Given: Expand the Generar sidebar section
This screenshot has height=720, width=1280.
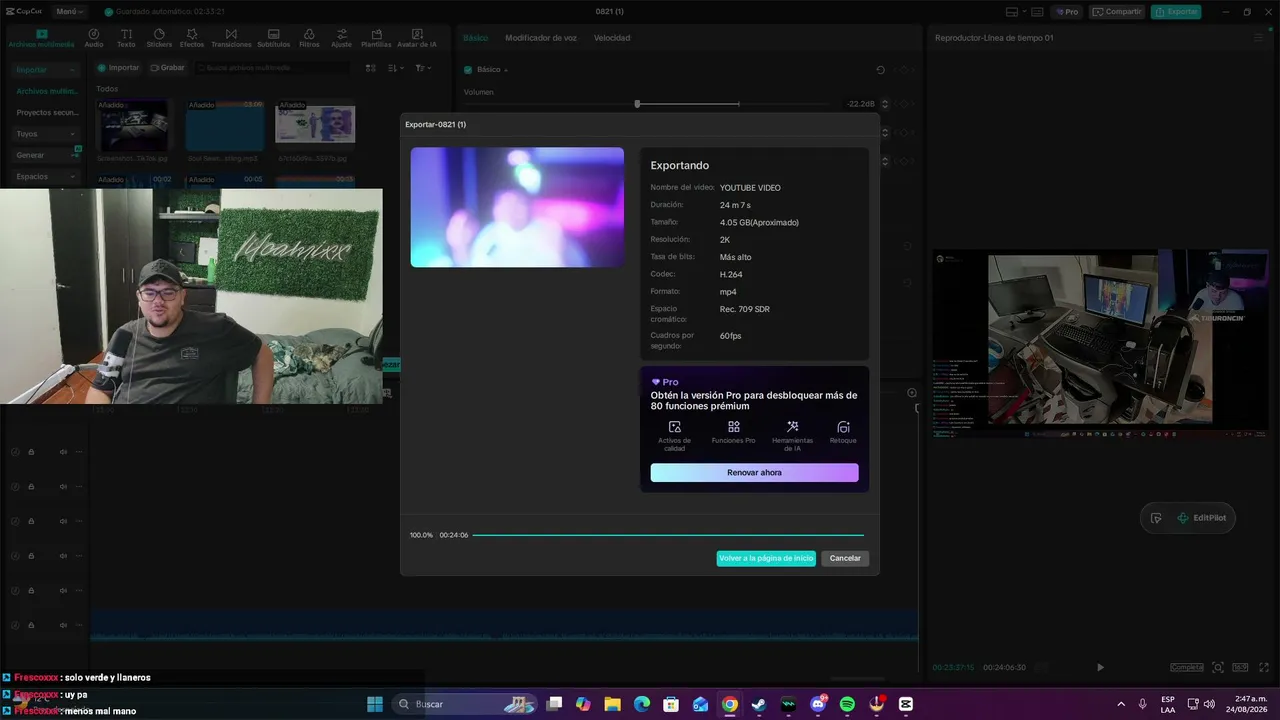Looking at the screenshot, I should pyautogui.click(x=46, y=155).
